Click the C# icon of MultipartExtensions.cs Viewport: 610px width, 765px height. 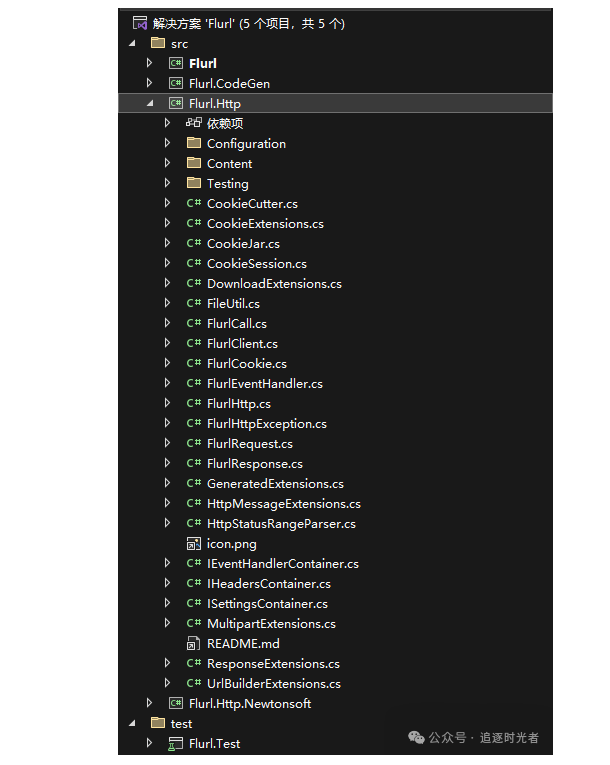pos(194,623)
